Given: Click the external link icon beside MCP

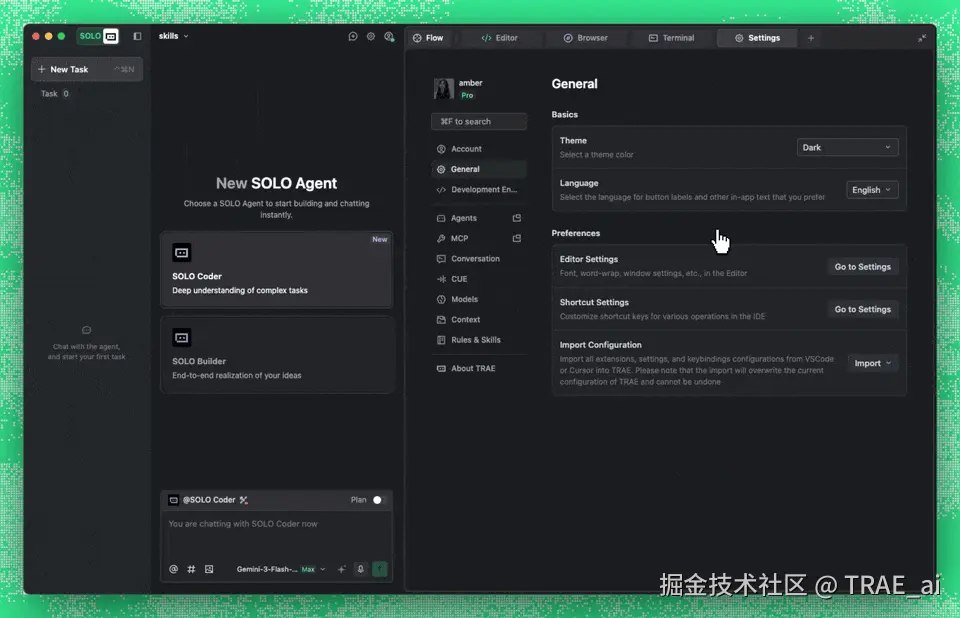Looking at the screenshot, I should [x=517, y=238].
